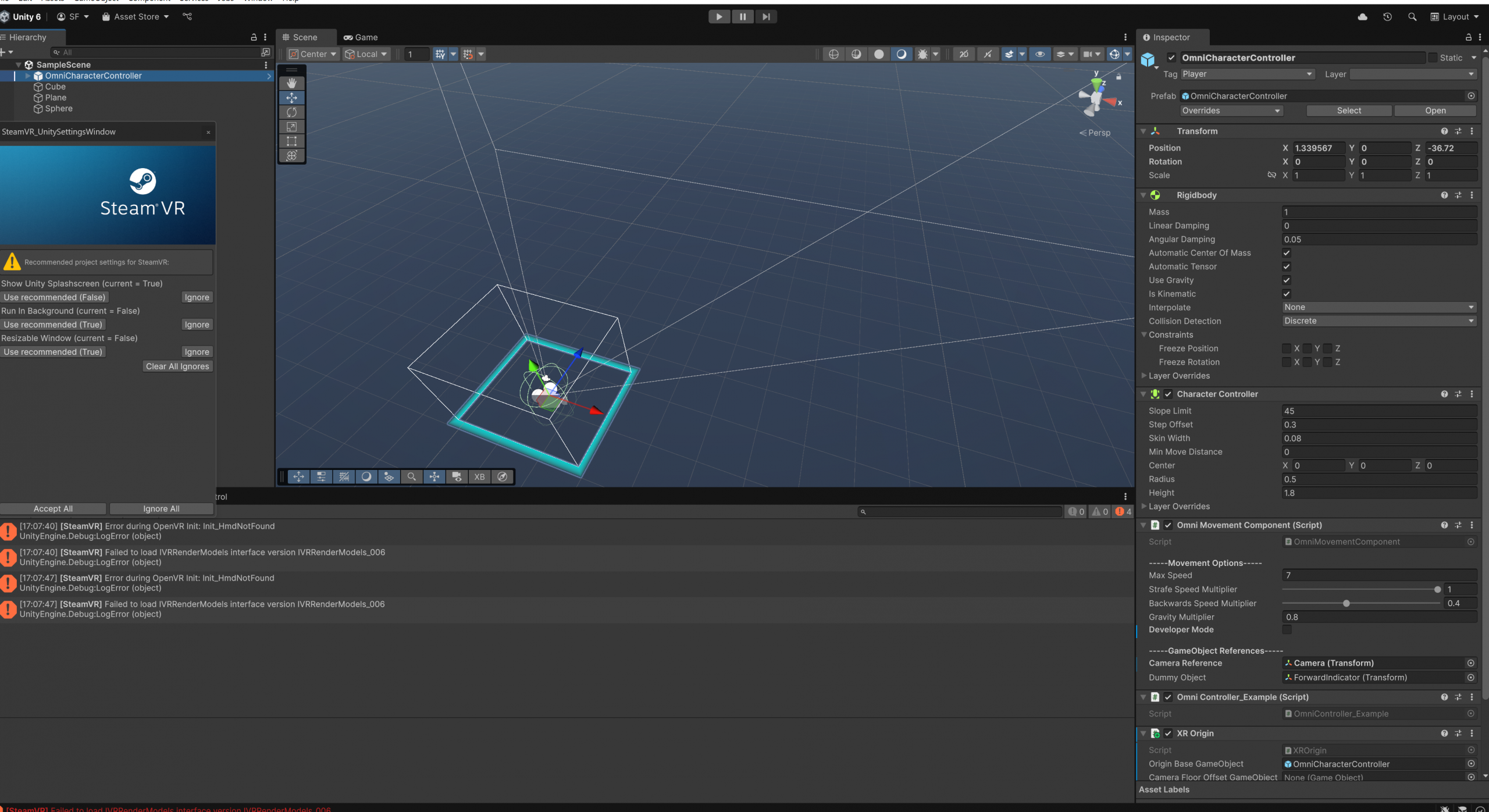Open the undo history icon
Image resolution: width=1489 pixels, height=812 pixels.
pyautogui.click(x=1387, y=17)
